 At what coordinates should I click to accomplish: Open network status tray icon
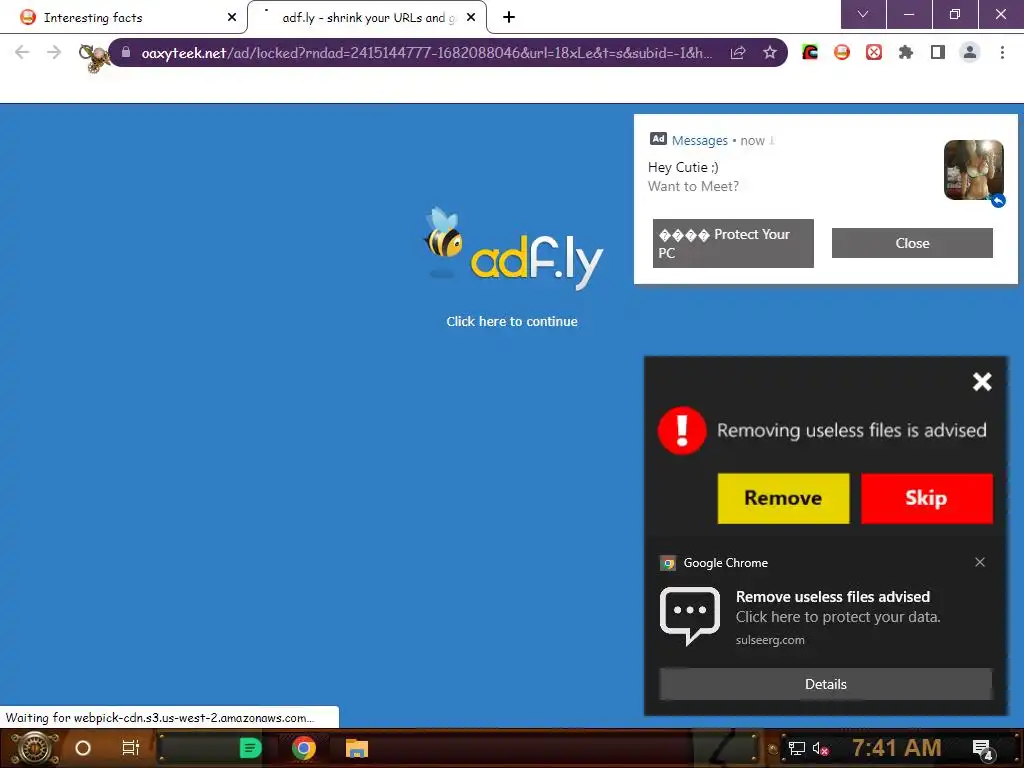[x=796, y=748]
